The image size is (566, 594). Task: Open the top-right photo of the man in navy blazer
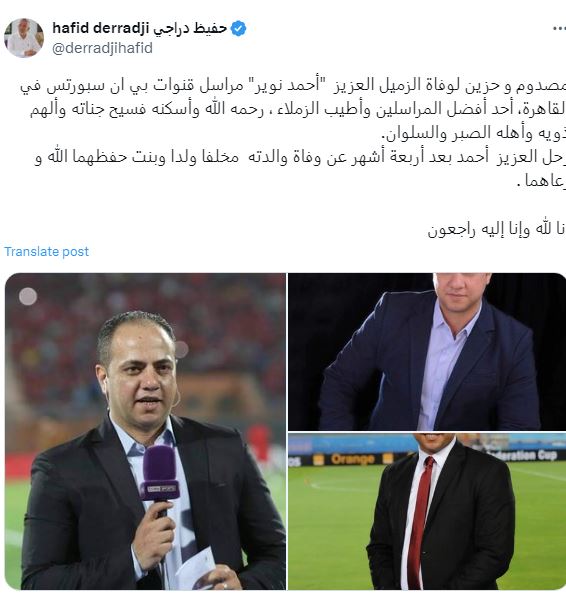pos(427,352)
